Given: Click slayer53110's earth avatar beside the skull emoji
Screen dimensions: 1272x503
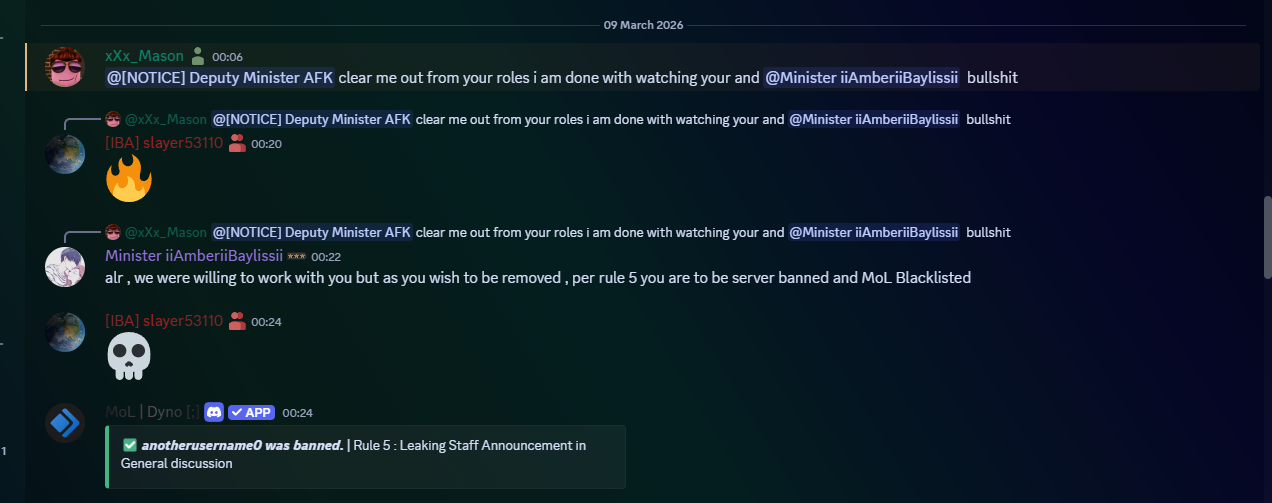Looking at the screenshot, I should click(65, 332).
